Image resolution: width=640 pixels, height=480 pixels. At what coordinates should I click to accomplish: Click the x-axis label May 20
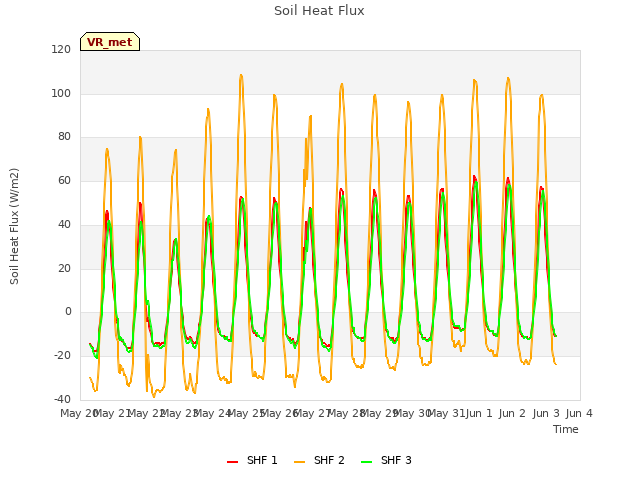(78, 413)
